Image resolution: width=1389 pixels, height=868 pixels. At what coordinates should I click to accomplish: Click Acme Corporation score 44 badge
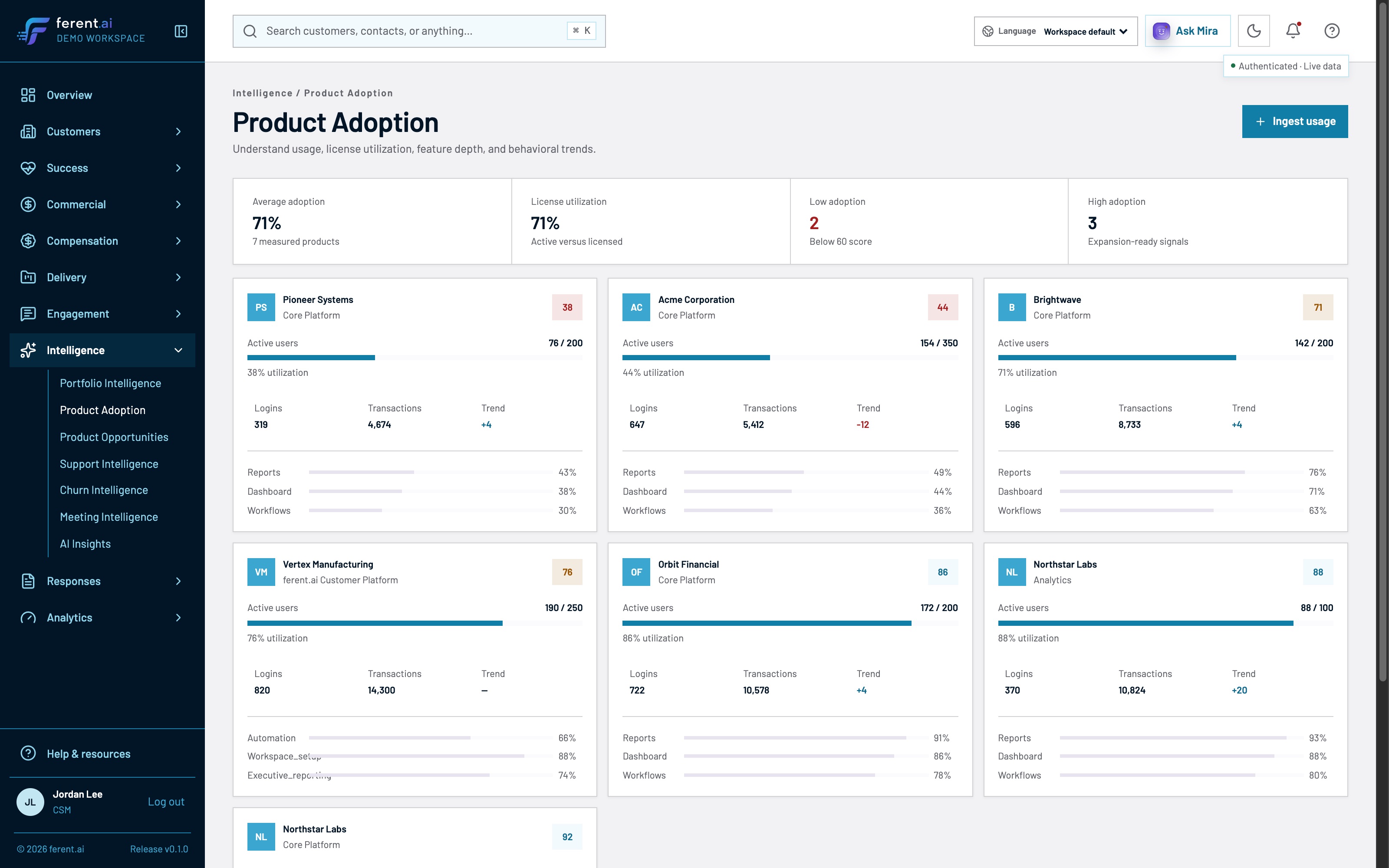(942, 307)
